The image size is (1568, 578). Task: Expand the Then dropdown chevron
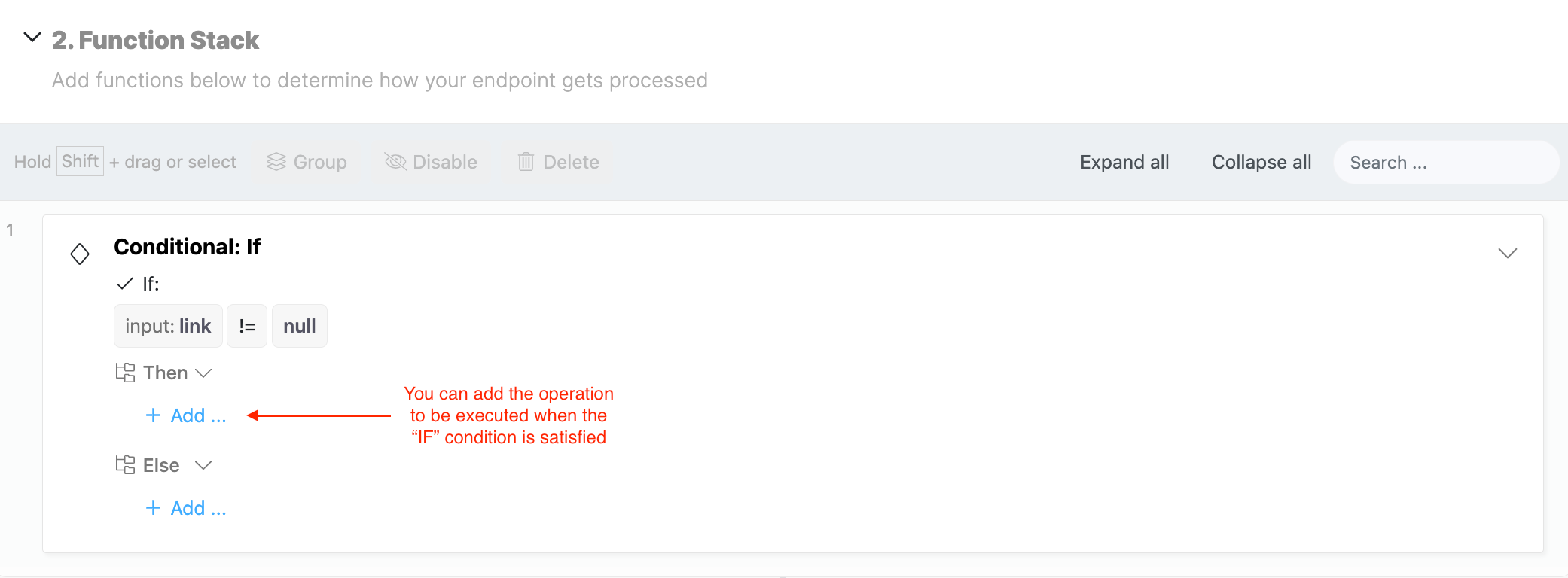(203, 373)
